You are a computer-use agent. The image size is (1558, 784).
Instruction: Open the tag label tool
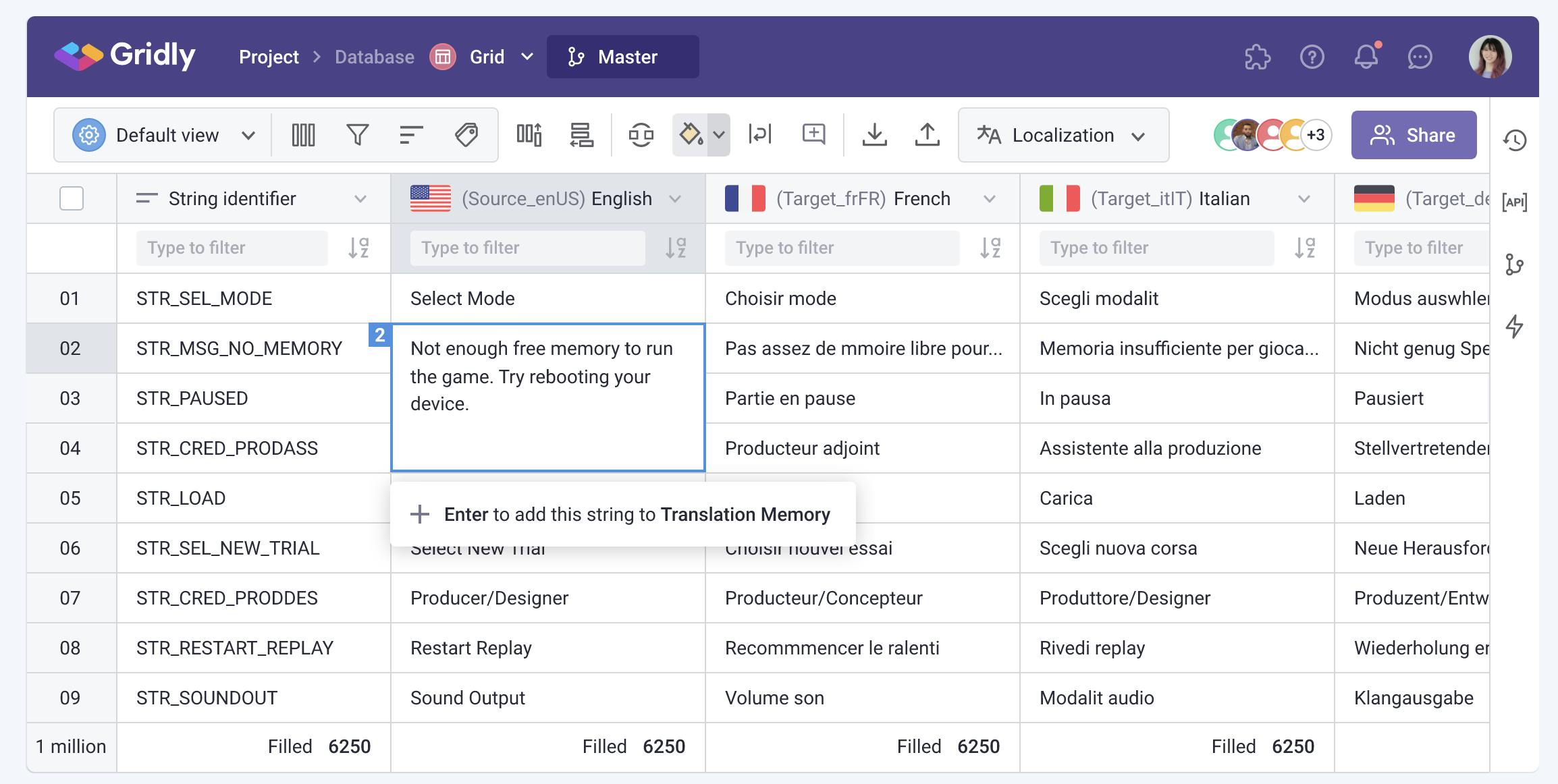(466, 135)
